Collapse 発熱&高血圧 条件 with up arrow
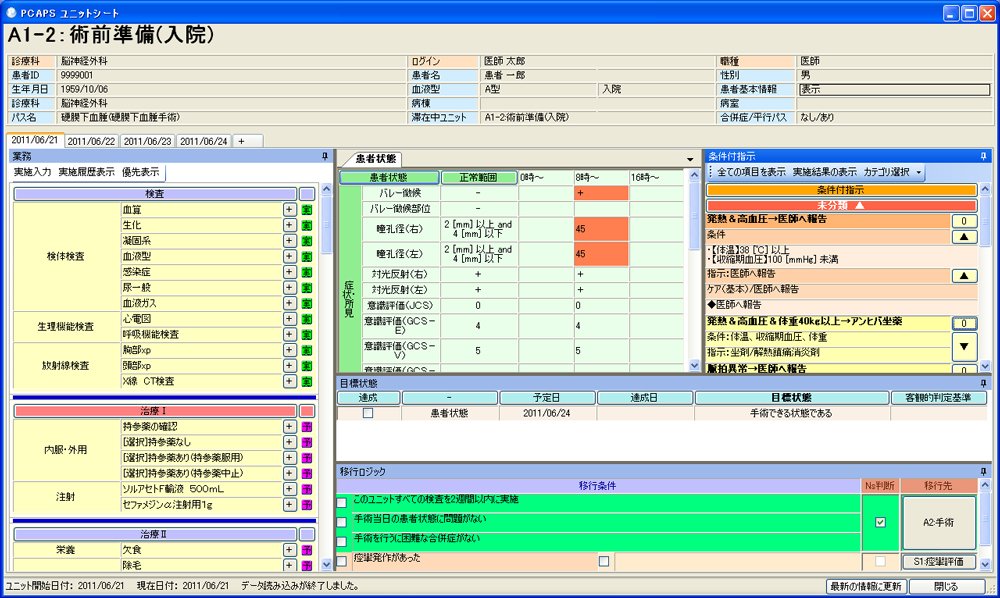 tap(964, 237)
